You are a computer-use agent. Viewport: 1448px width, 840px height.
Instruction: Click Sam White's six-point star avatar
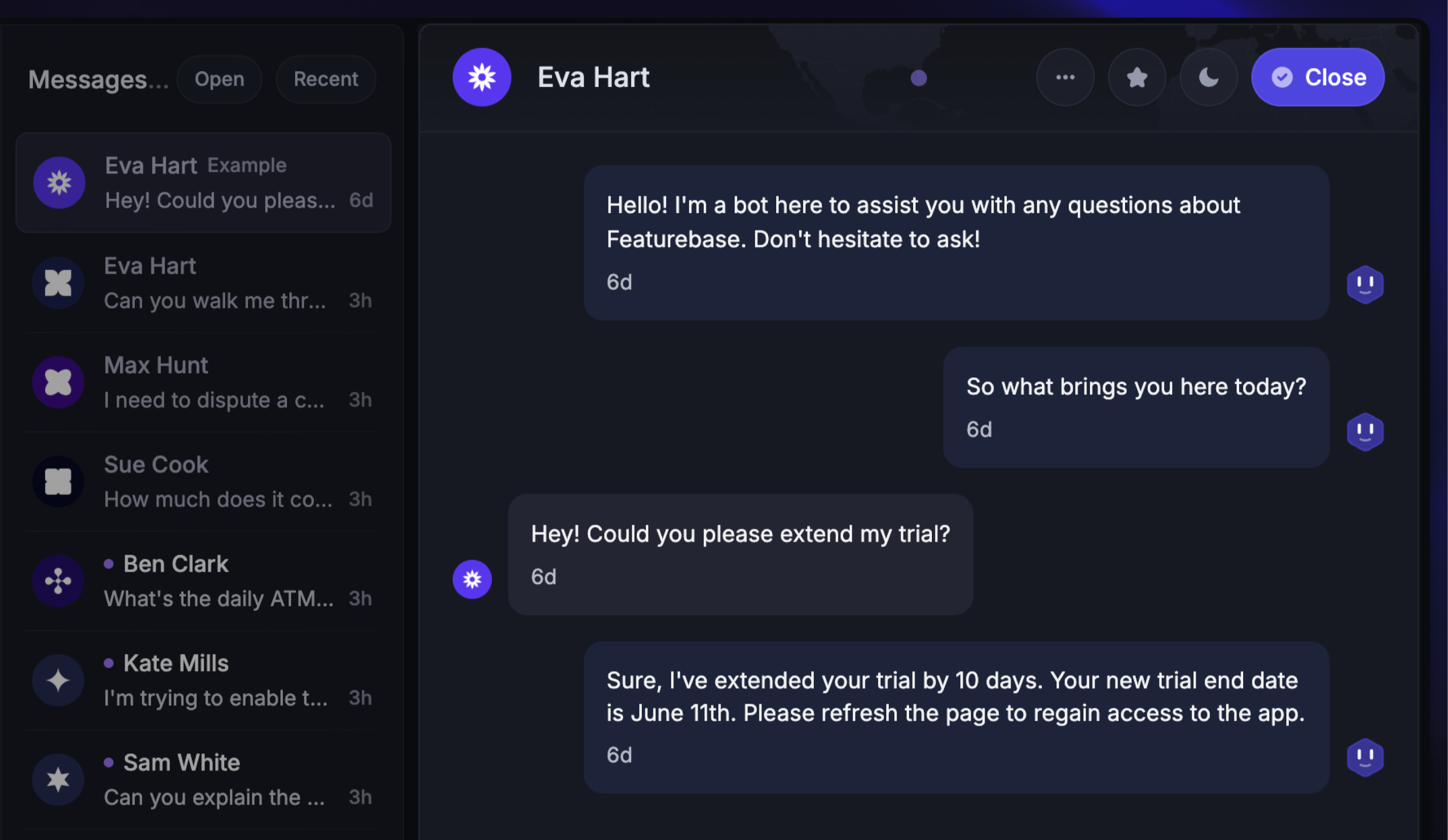(x=58, y=780)
